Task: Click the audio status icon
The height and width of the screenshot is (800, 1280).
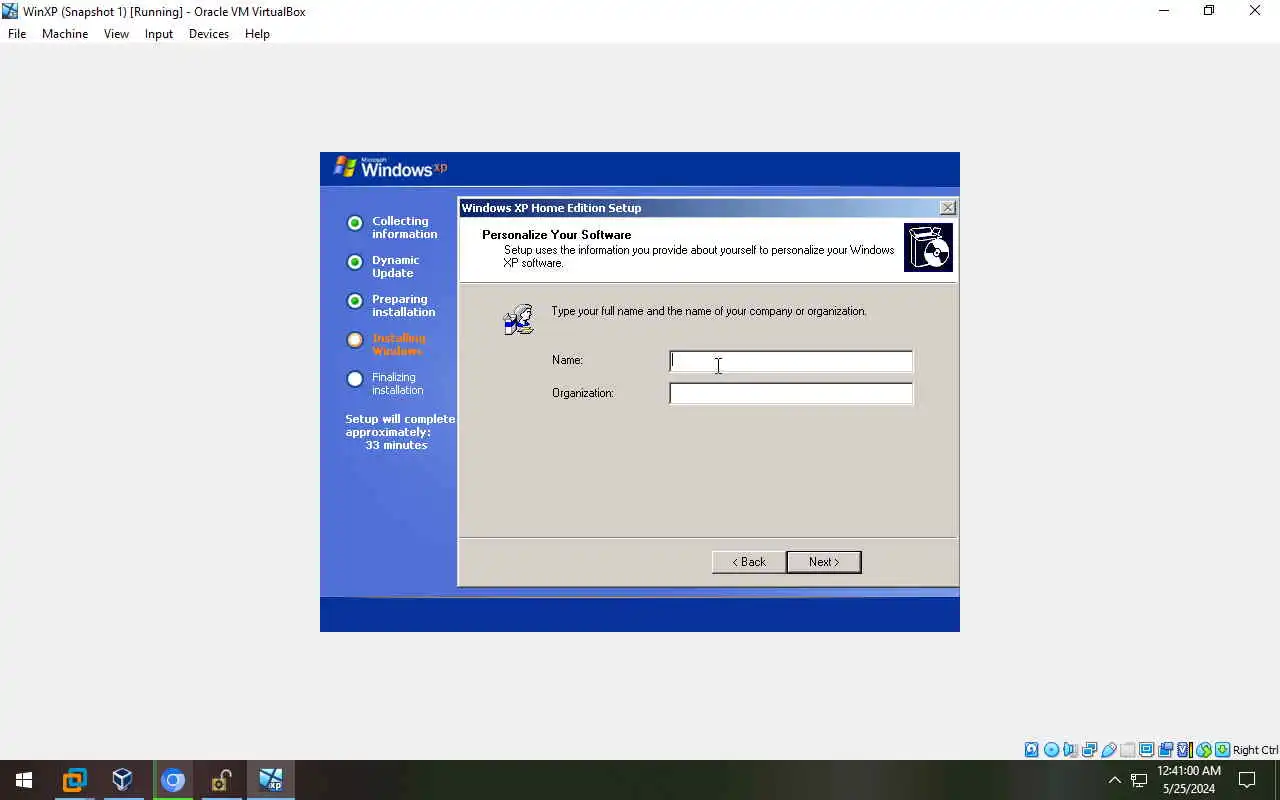Action: (1070, 750)
